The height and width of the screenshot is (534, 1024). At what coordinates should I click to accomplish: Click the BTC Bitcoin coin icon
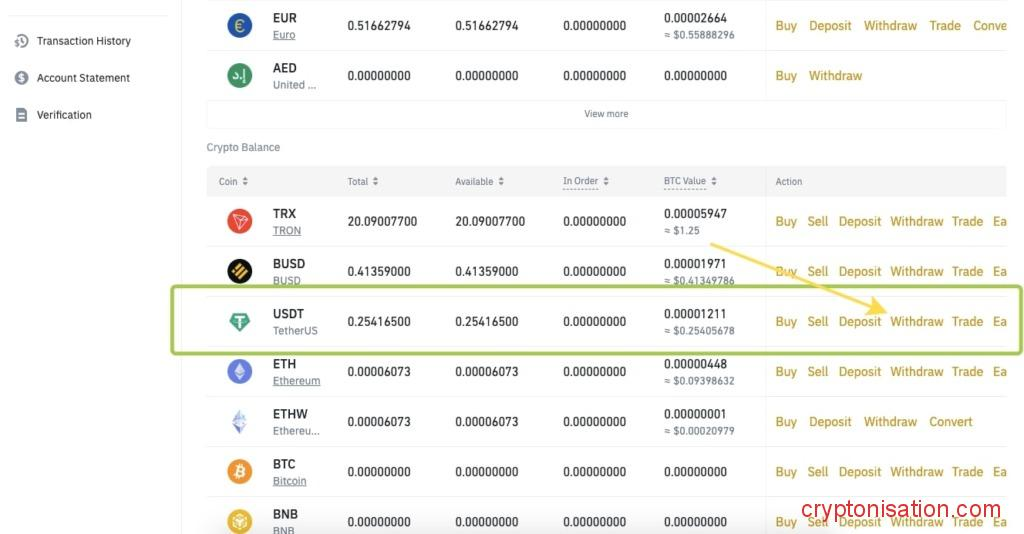tap(239, 471)
